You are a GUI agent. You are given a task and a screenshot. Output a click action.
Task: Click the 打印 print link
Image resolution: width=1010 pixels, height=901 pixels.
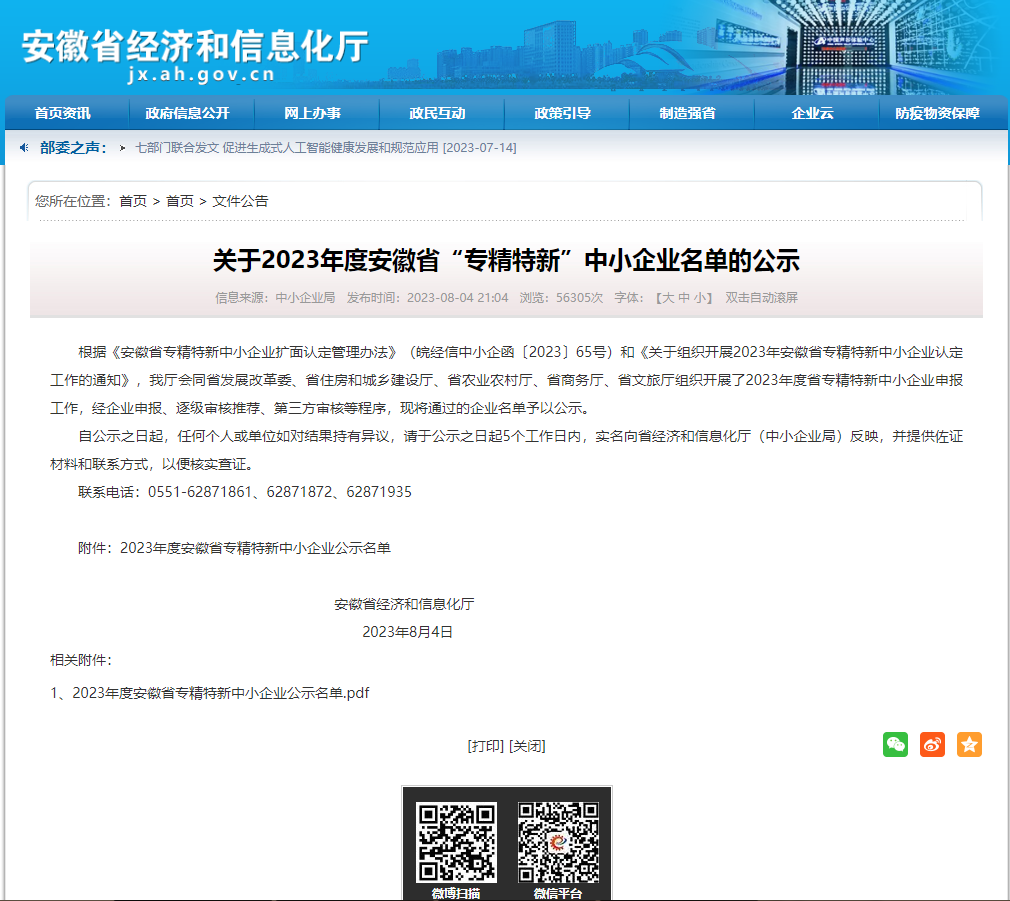(486, 746)
